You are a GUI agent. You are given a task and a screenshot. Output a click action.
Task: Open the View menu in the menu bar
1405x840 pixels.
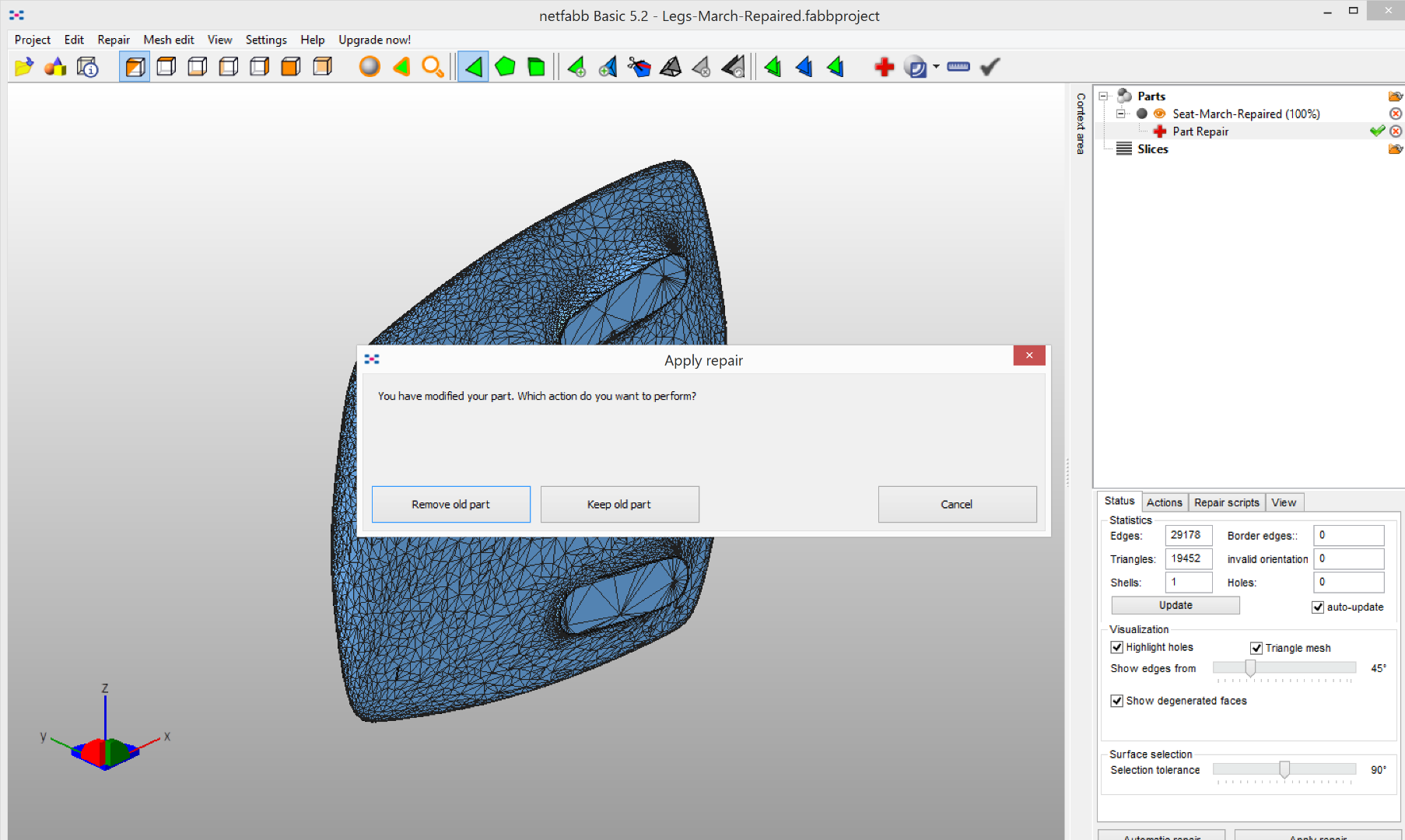coord(219,40)
